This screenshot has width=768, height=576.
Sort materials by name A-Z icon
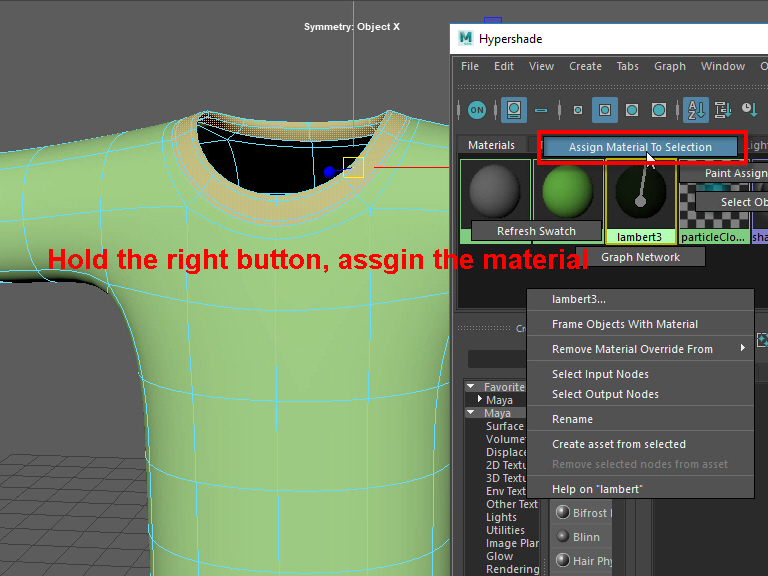(697, 110)
